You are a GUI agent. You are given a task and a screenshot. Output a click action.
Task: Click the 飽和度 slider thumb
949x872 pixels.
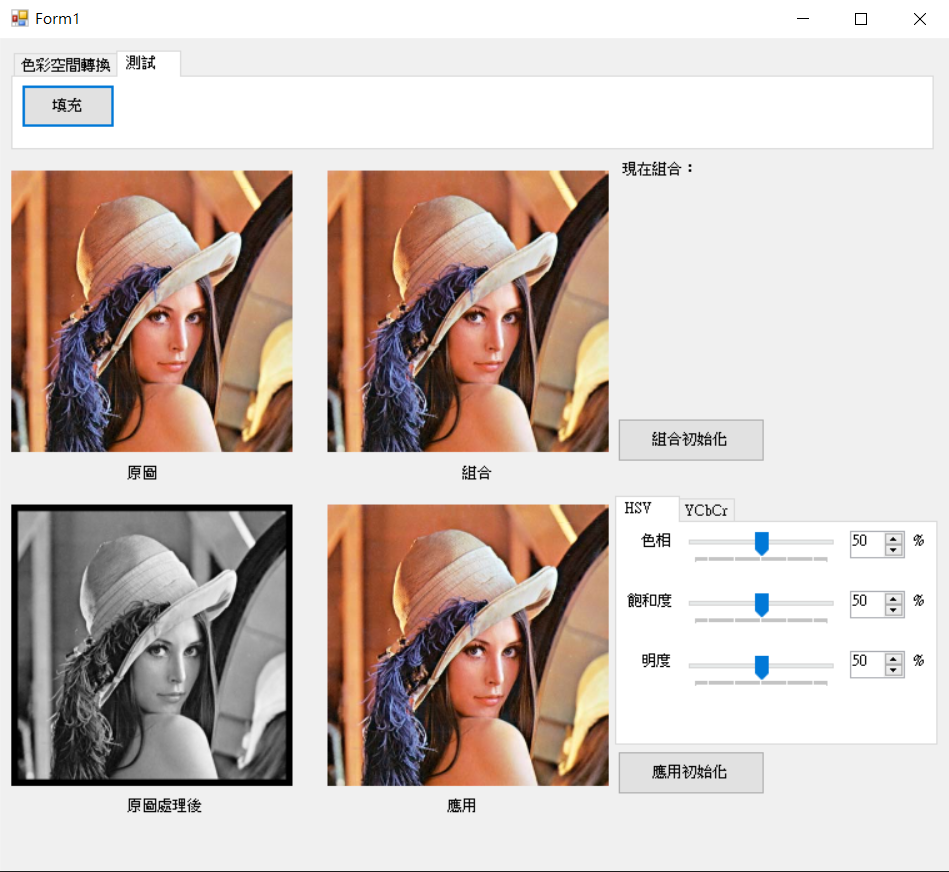762,605
